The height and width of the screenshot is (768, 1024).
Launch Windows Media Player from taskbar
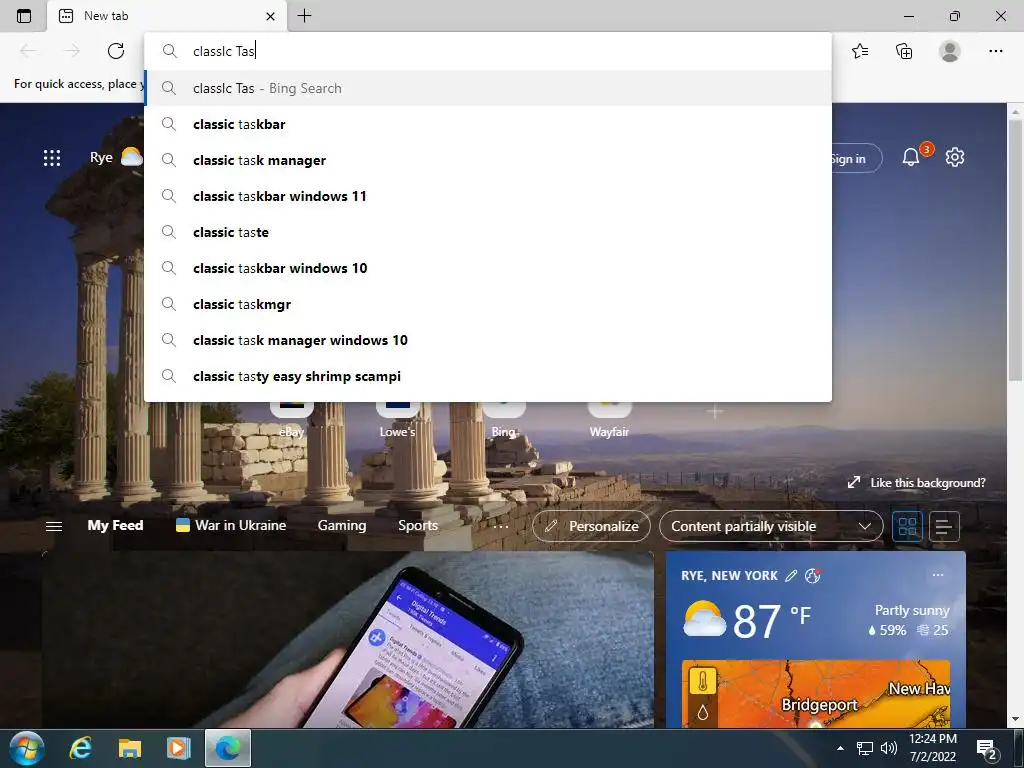point(178,748)
